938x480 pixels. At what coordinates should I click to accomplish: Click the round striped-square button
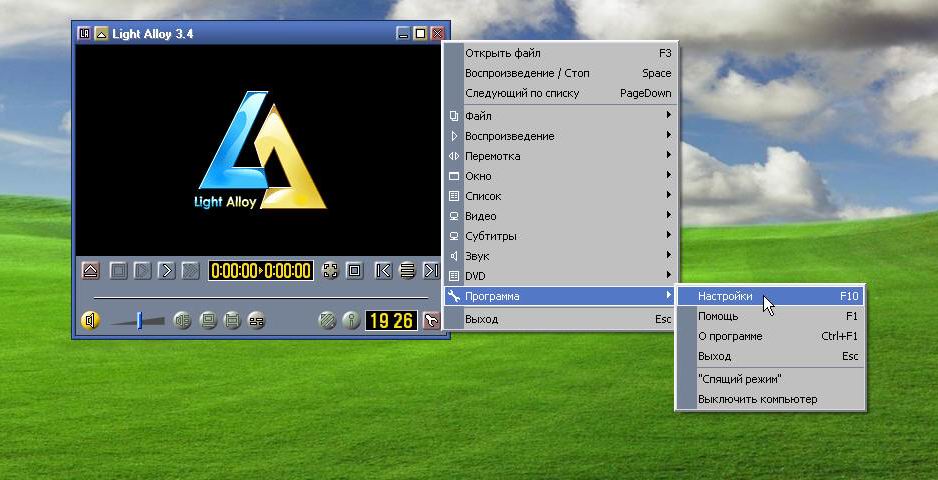point(327,321)
